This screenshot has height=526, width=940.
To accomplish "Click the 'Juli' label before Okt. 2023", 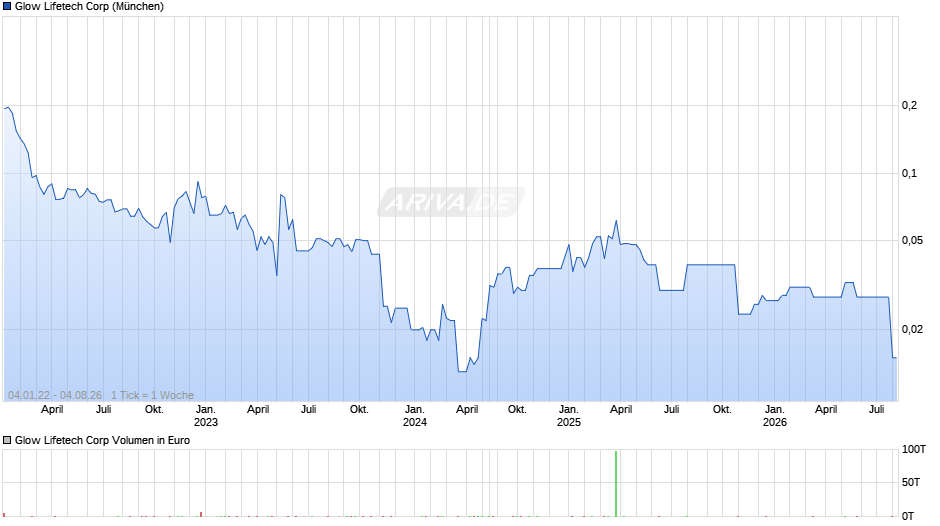I will pyautogui.click(x=309, y=409).
